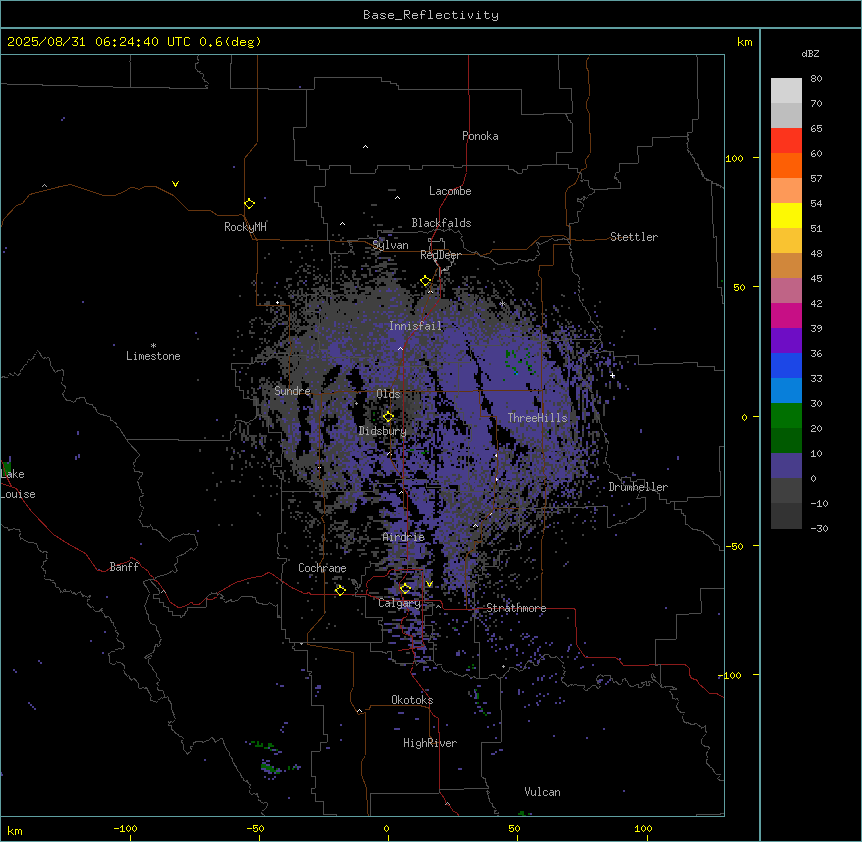Image resolution: width=862 pixels, height=842 pixels.
Task: Choose the slate purple 10 dBZ swatch
Action: [x=786, y=466]
